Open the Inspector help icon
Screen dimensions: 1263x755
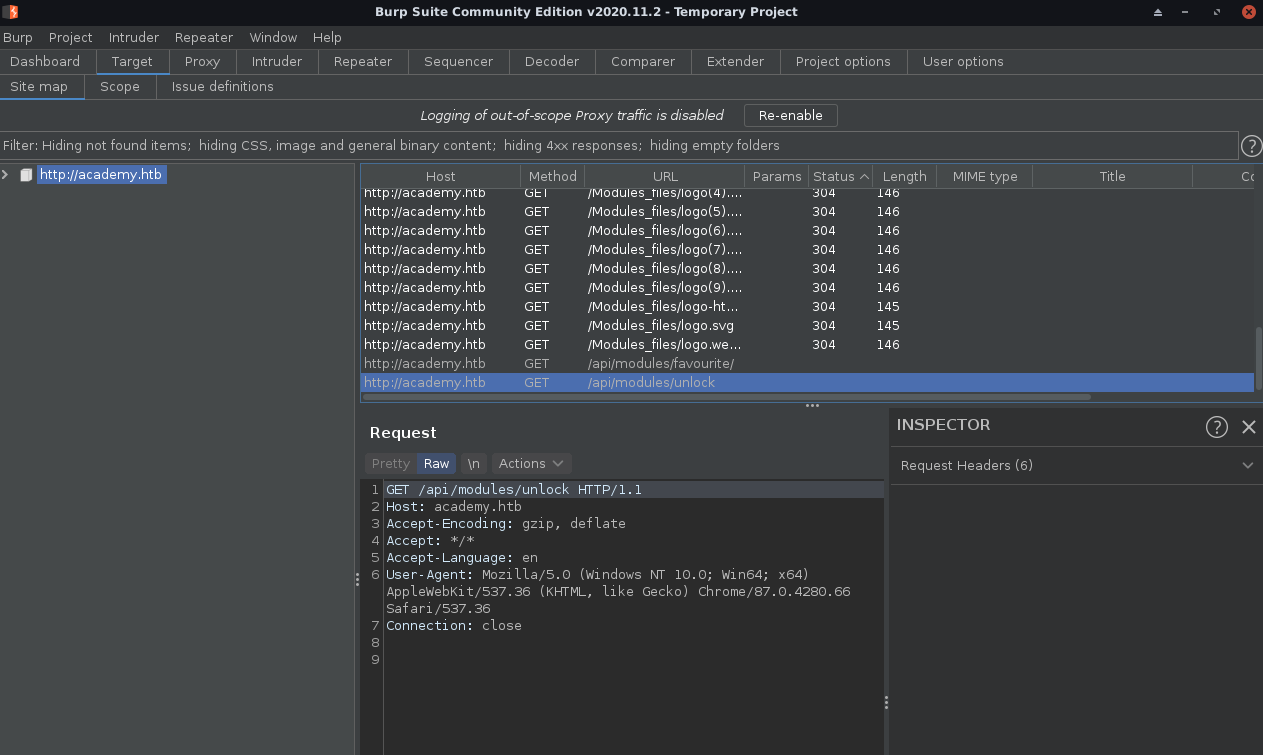(x=1216, y=427)
